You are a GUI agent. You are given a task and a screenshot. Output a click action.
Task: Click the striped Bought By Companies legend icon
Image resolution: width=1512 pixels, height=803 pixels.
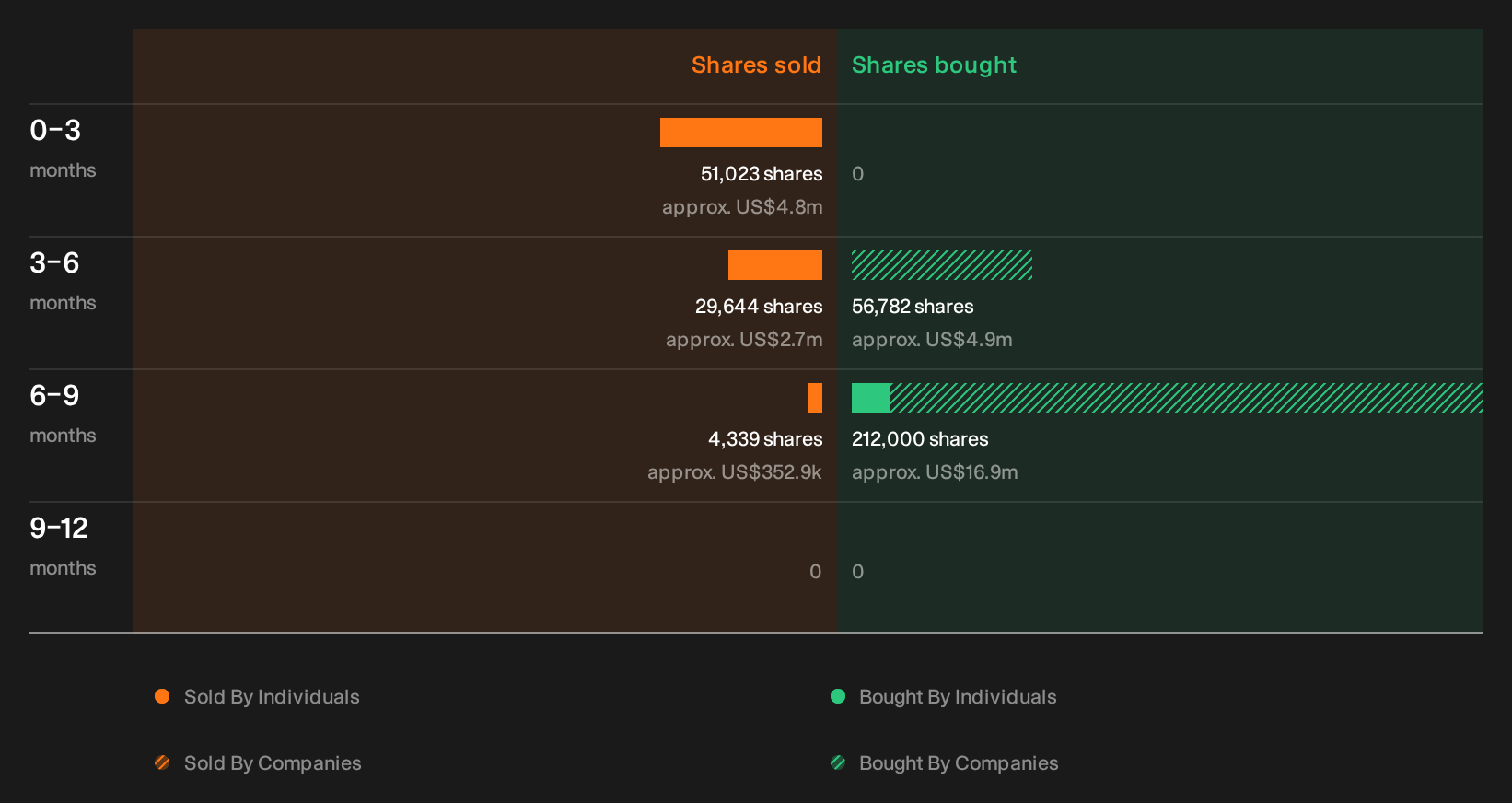(x=838, y=762)
